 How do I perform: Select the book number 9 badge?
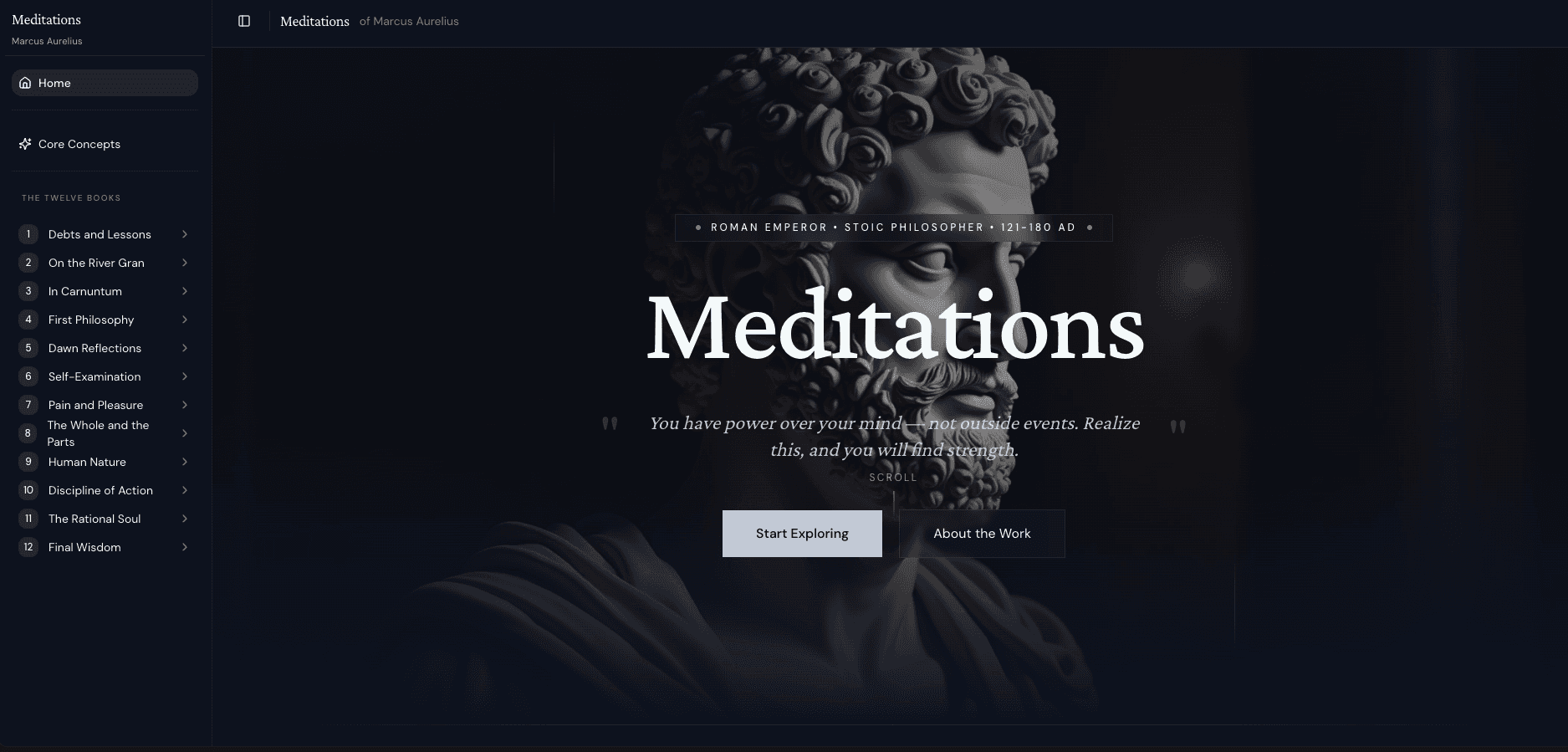(x=28, y=462)
